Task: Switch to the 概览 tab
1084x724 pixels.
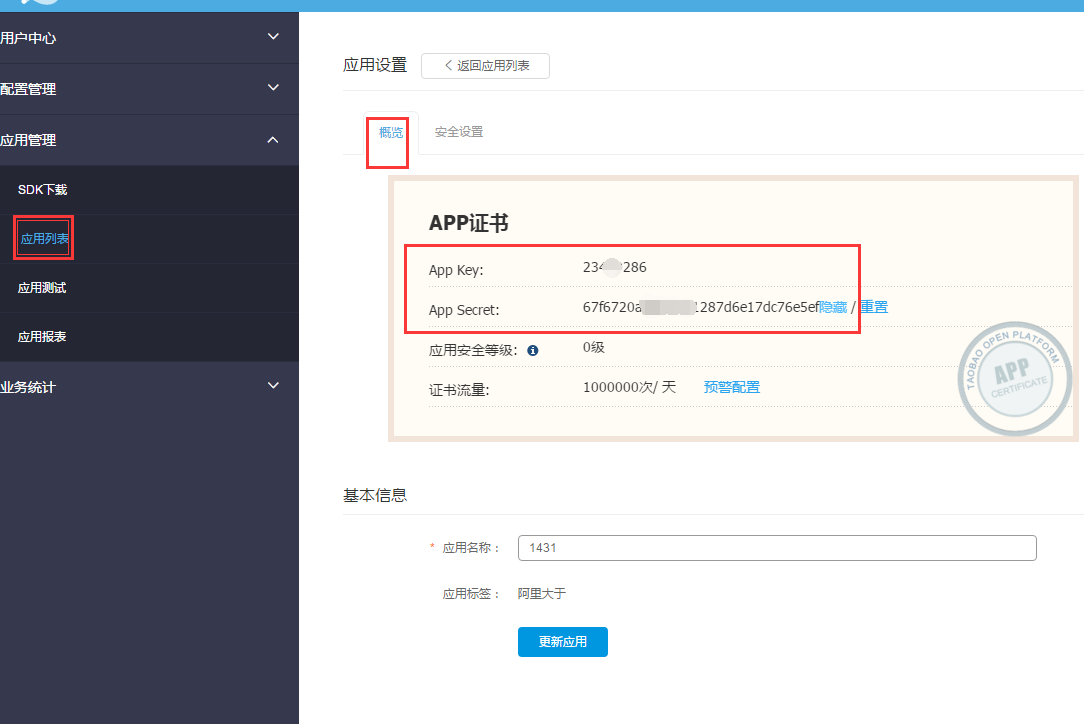Action: pos(391,132)
